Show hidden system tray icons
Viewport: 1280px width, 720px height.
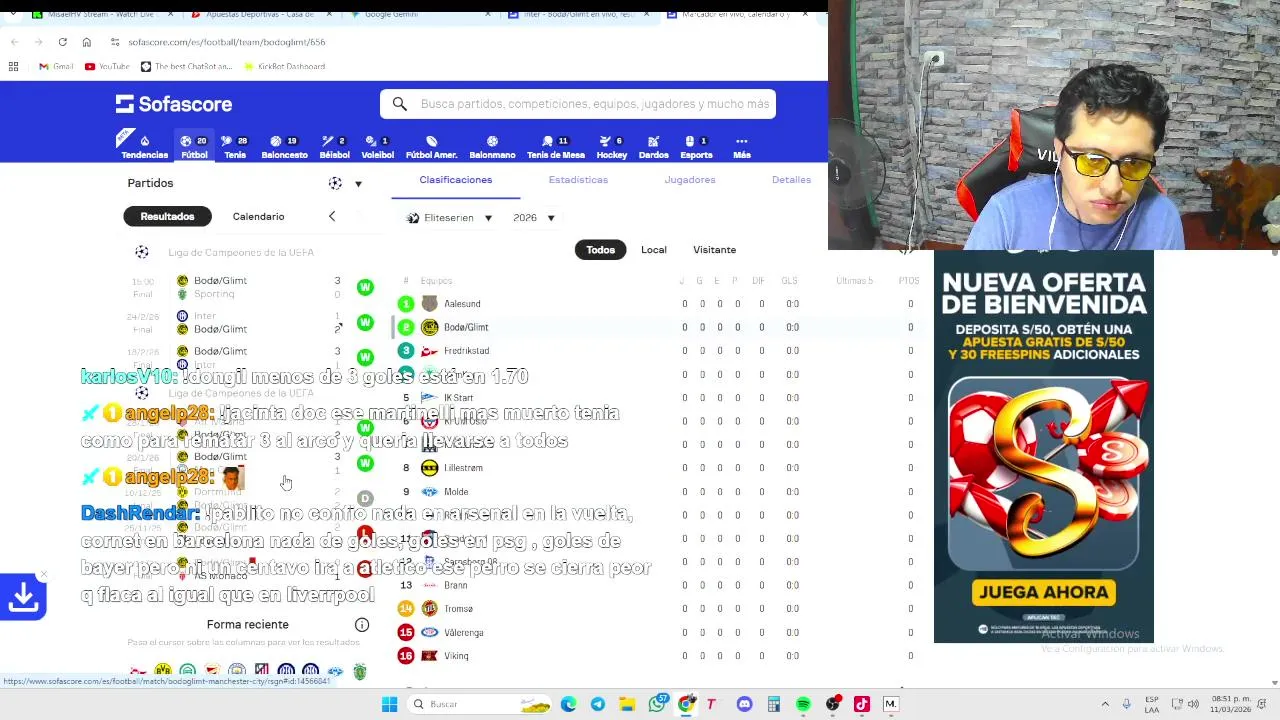point(1105,705)
